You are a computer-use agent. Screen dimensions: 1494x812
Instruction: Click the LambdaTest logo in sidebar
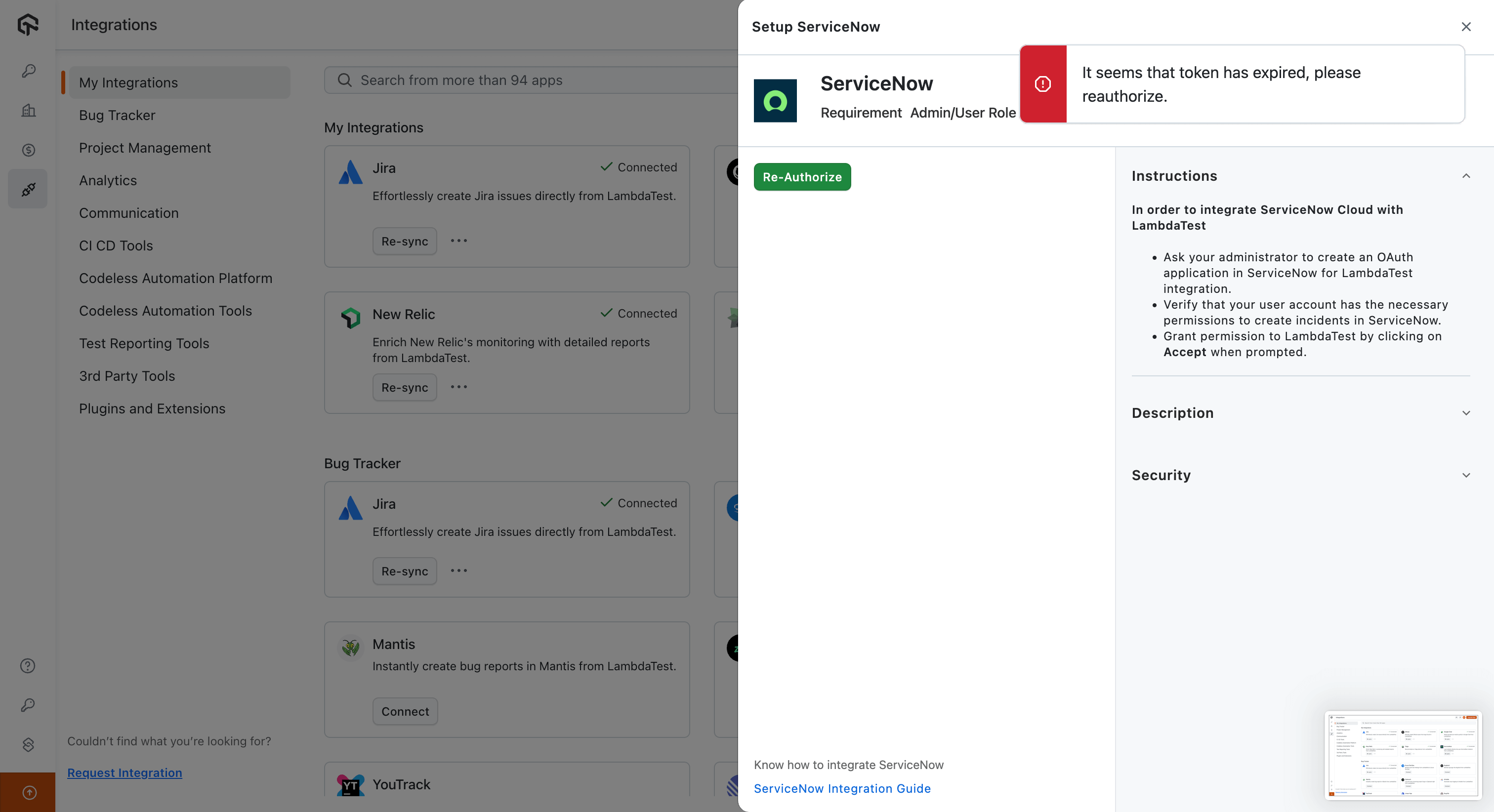pos(28,24)
